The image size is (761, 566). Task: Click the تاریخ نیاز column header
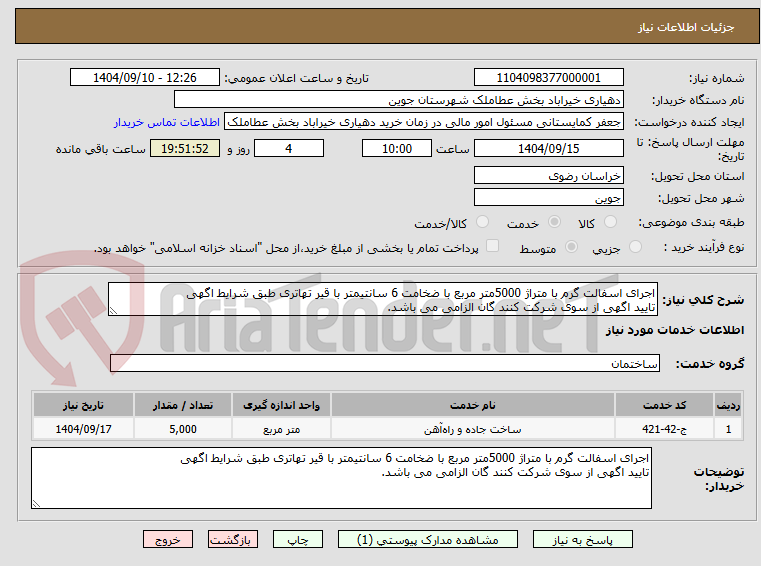(83, 405)
